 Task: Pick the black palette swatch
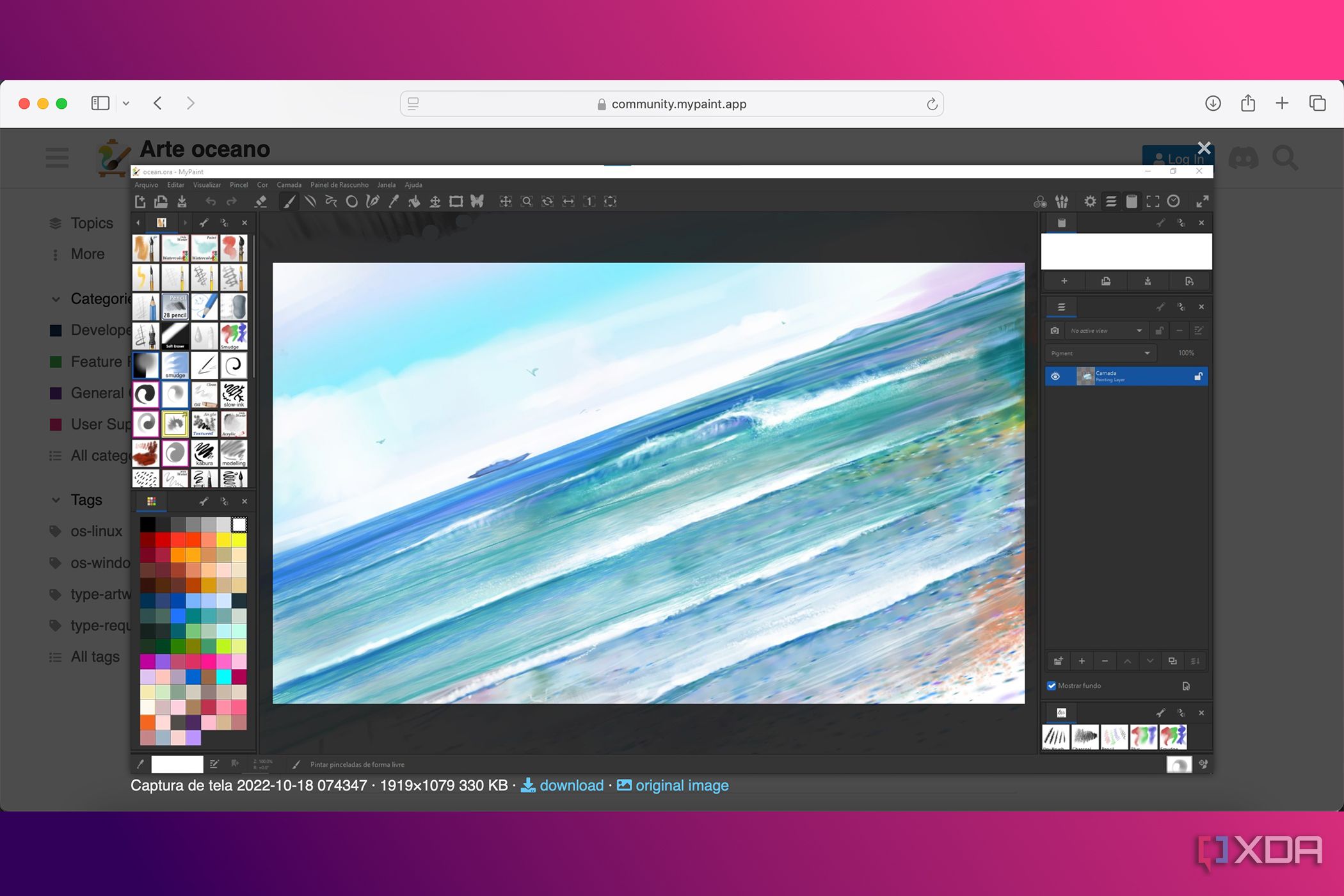[148, 525]
